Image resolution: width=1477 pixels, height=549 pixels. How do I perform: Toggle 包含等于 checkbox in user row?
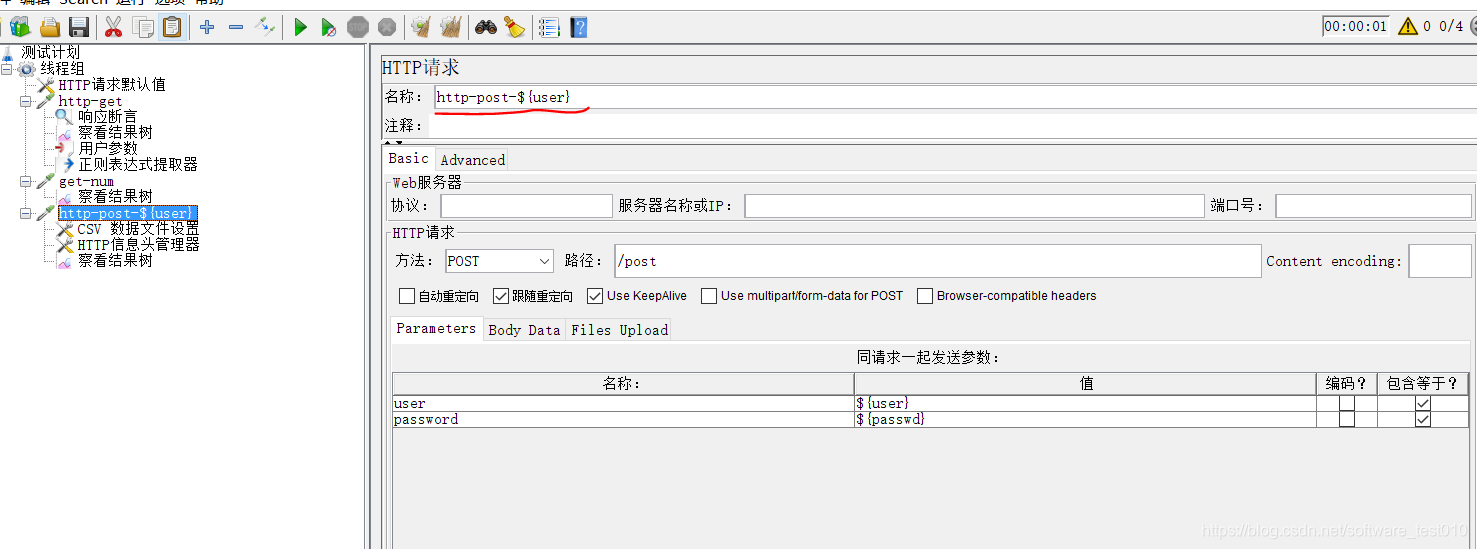[1423, 403]
